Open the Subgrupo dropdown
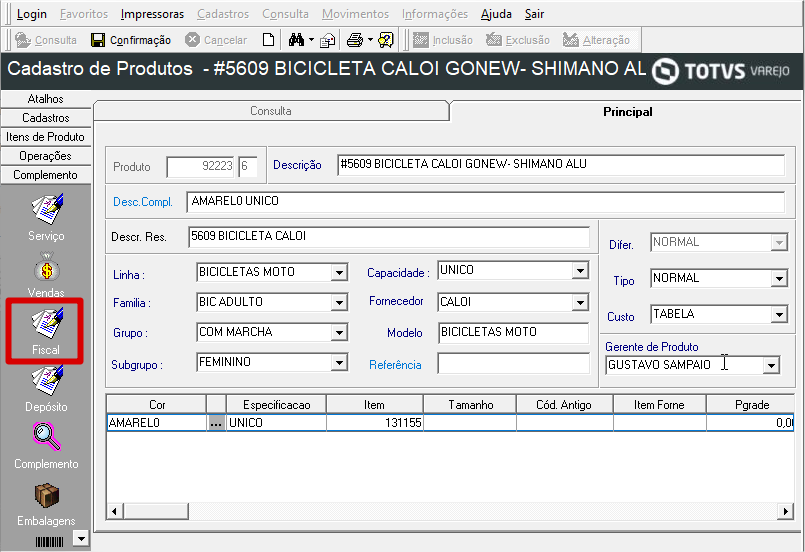Image resolution: width=805 pixels, height=552 pixels. (x=339, y=363)
